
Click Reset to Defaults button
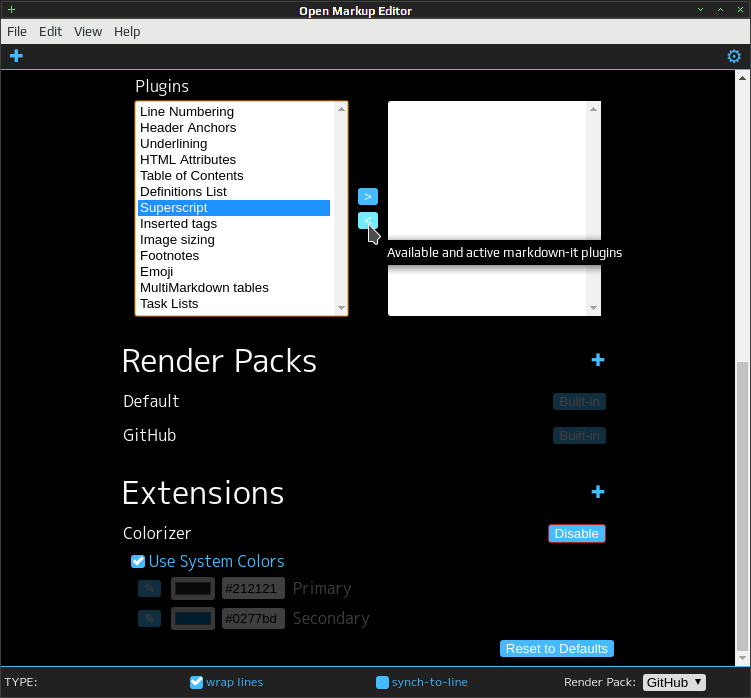click(557, 649)
